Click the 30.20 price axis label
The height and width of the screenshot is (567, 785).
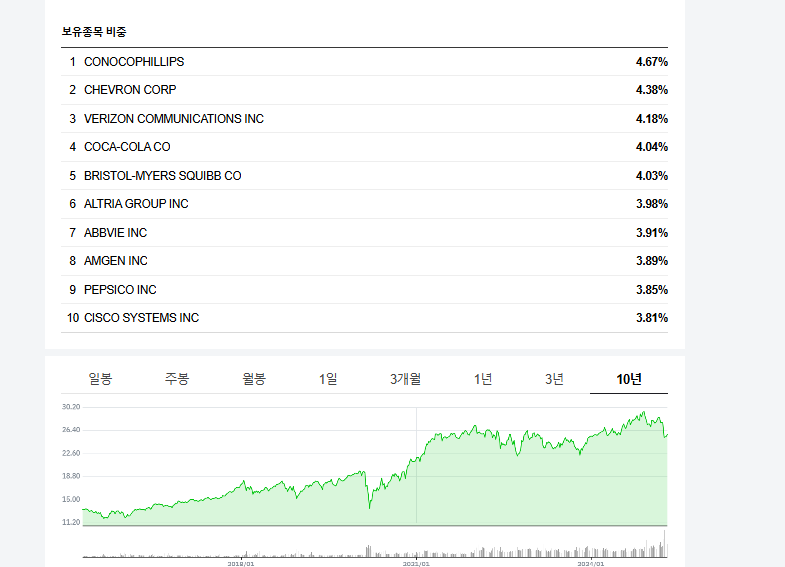[71, 407]
